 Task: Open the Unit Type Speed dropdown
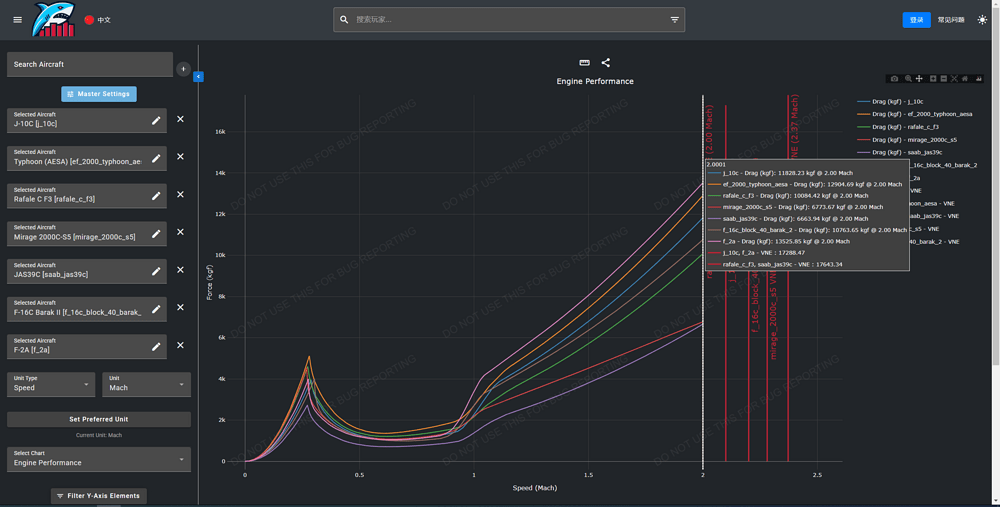click(51, 384)
